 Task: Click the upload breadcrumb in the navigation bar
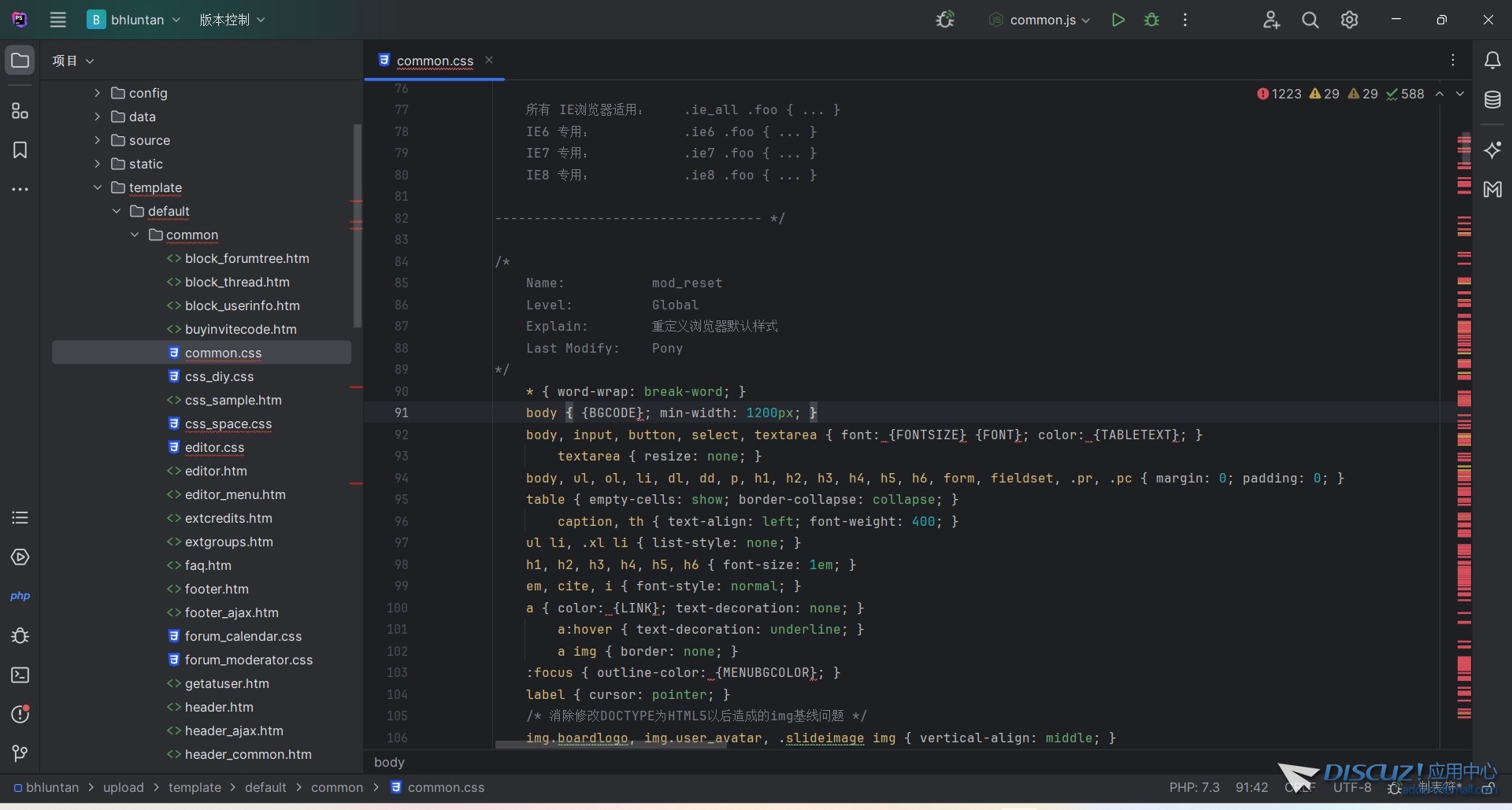point(124,787)
